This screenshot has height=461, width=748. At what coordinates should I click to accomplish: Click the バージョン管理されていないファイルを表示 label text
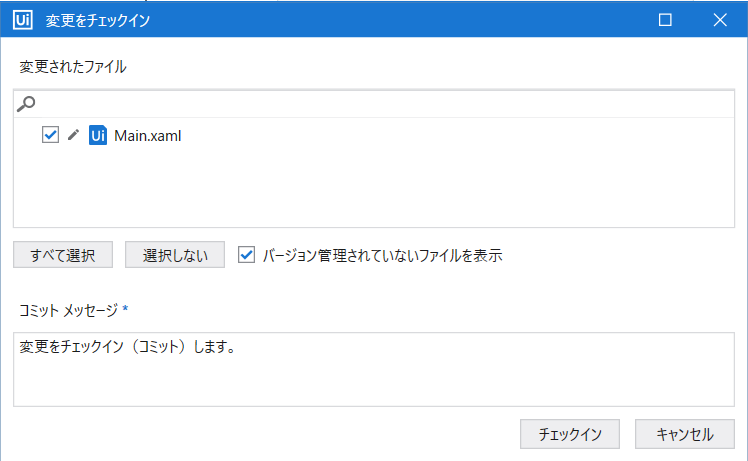(x=382, y=255)
